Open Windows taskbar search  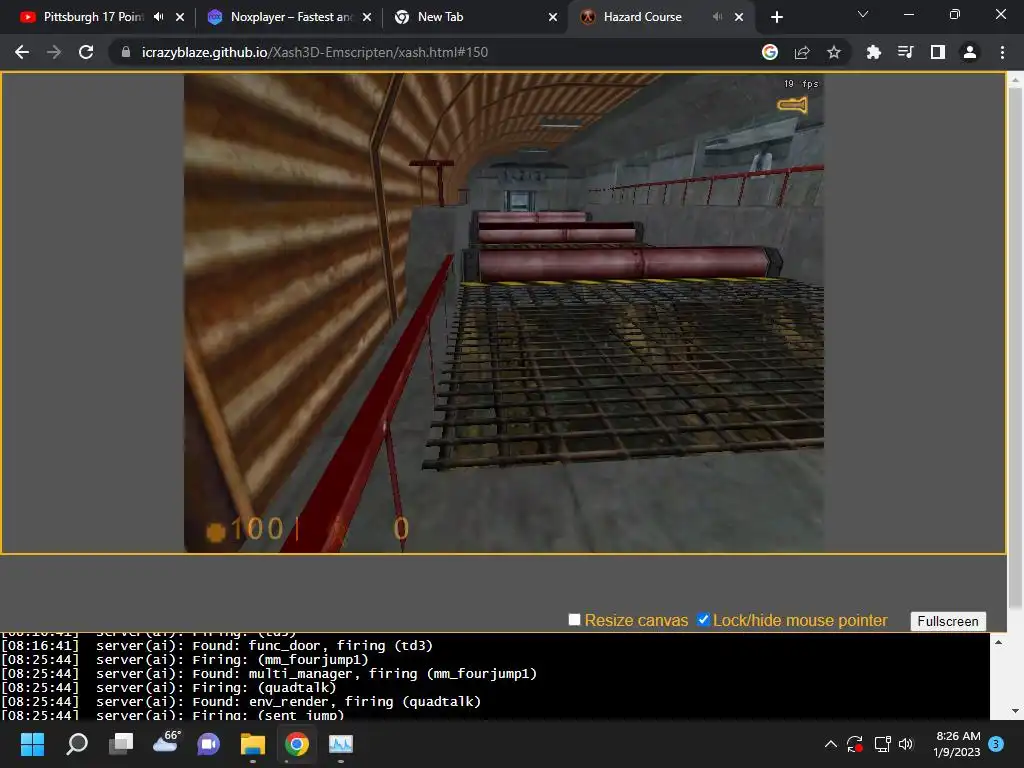pyautogui.click(x=77, y=744)
